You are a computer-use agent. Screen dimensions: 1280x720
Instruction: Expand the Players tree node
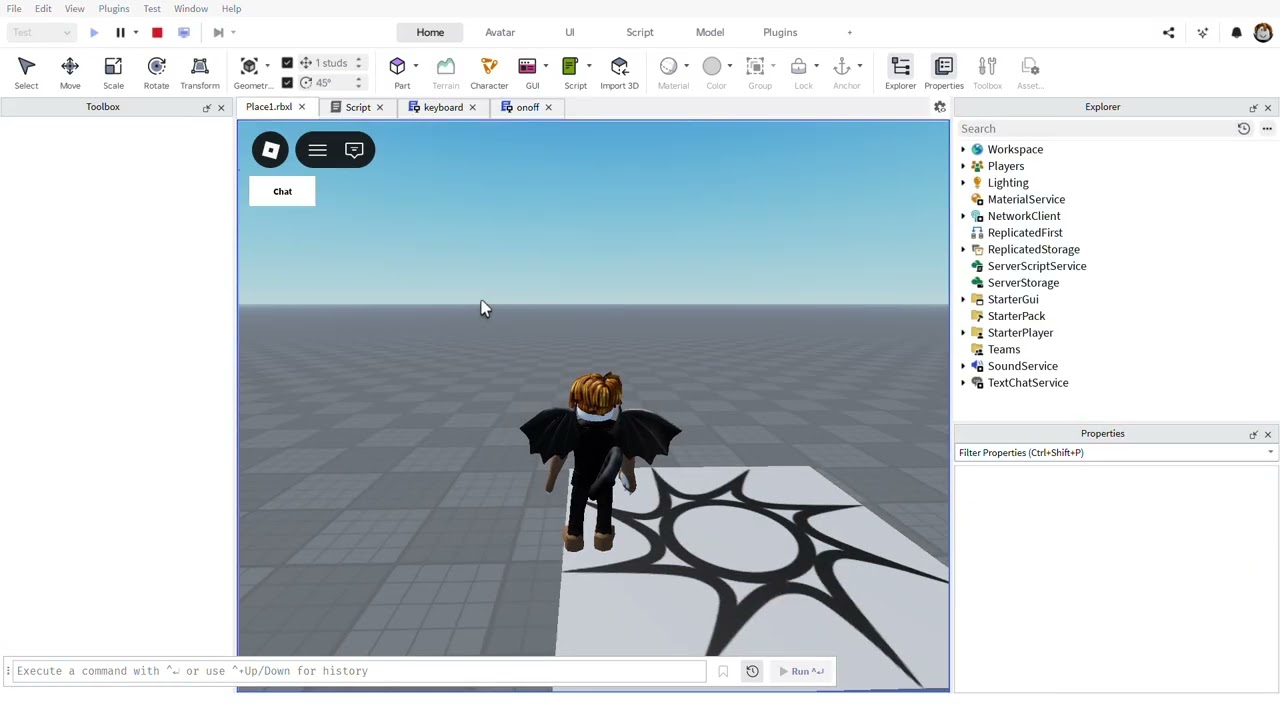pos(963,166)
